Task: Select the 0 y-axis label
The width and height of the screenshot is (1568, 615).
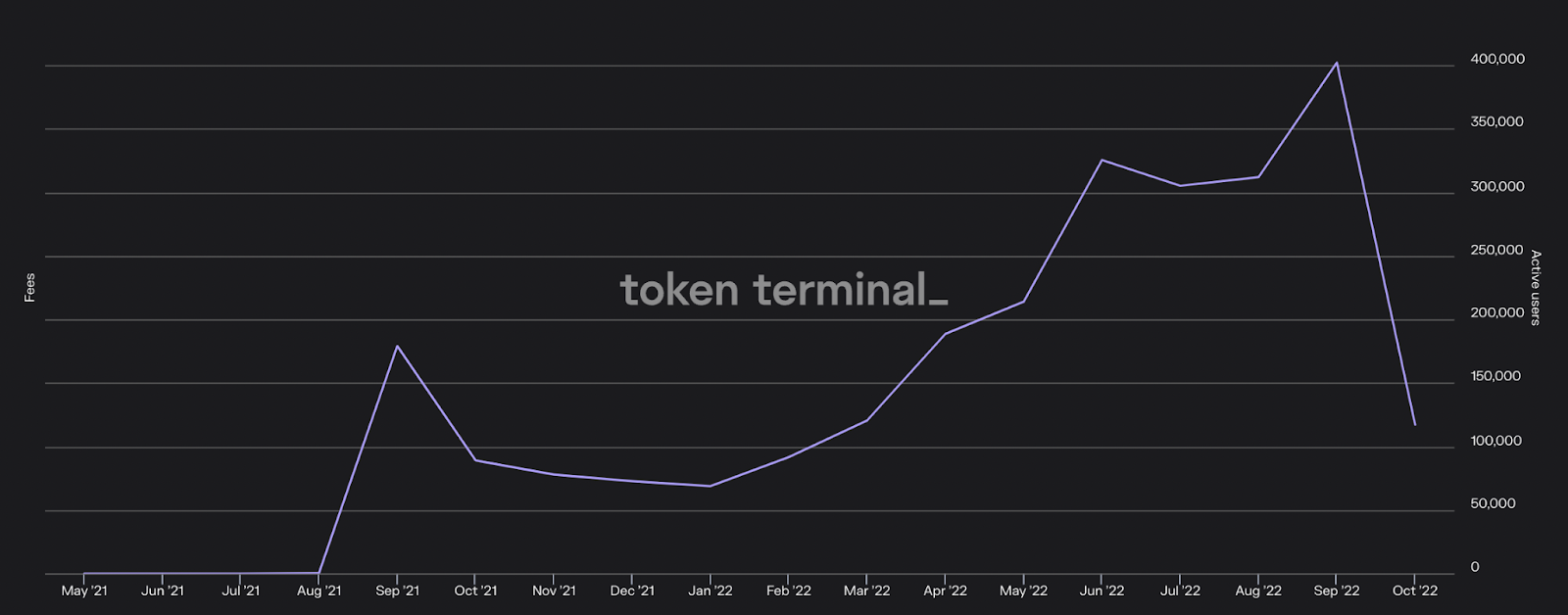Action: click(1475, 567)
